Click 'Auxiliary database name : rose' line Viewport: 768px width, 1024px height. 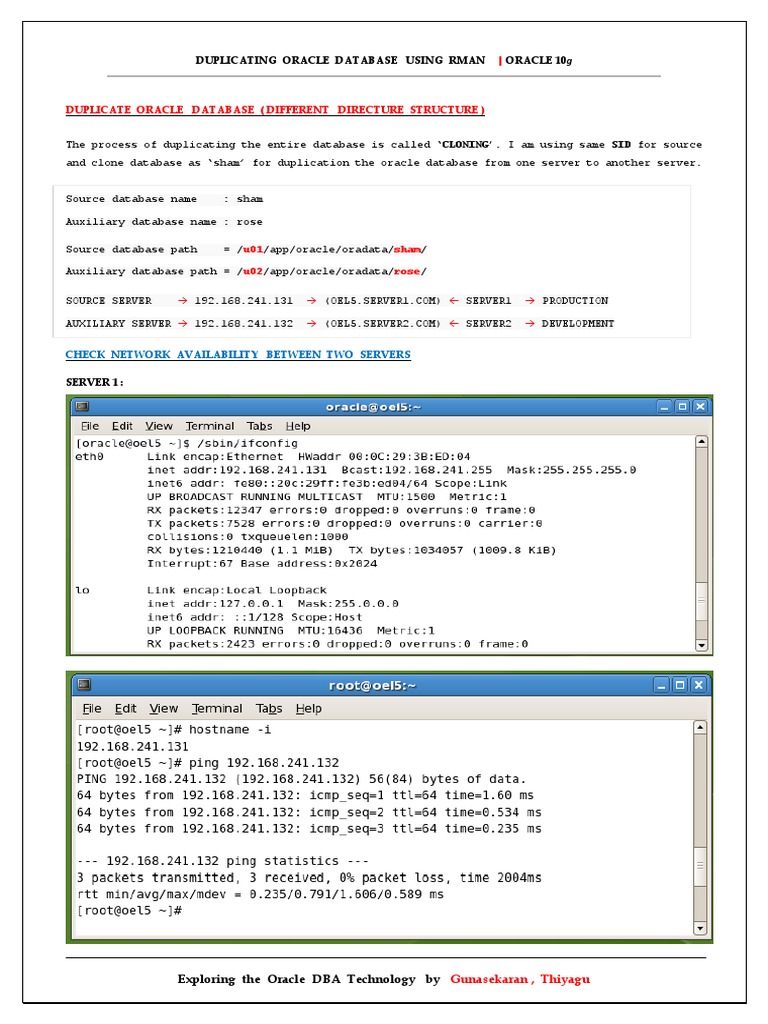[164, 222]
